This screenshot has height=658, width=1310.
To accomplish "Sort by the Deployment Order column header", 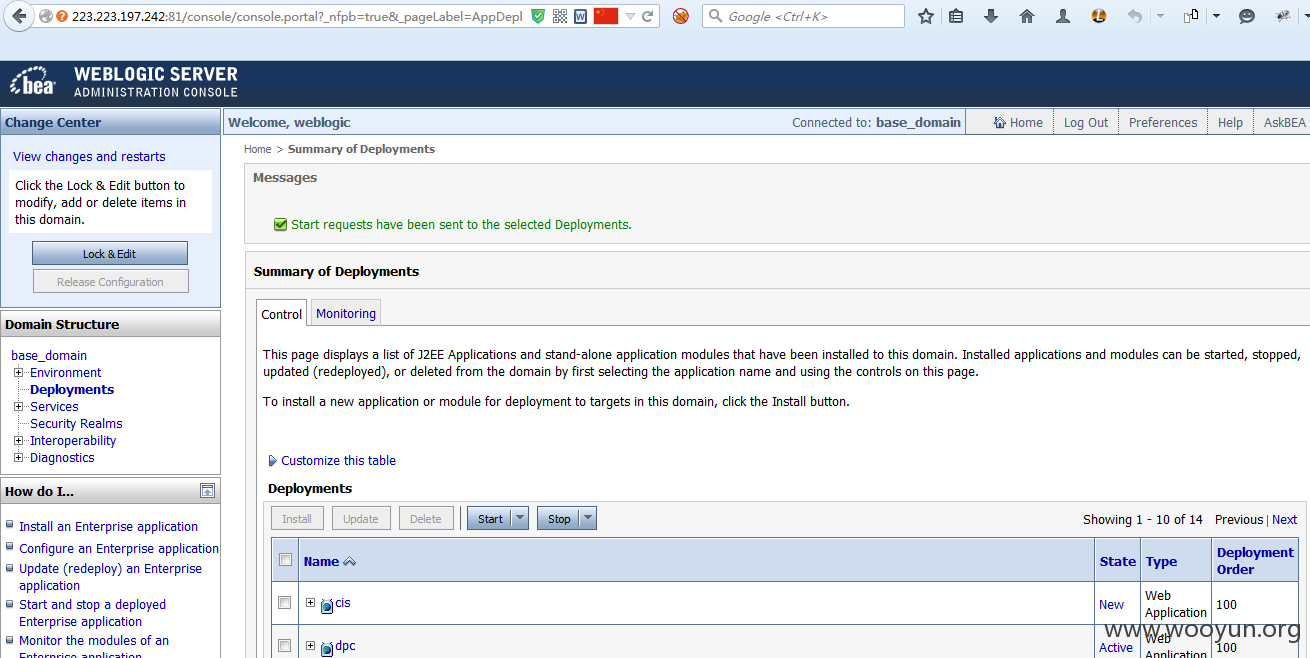I will (1255, 560).
